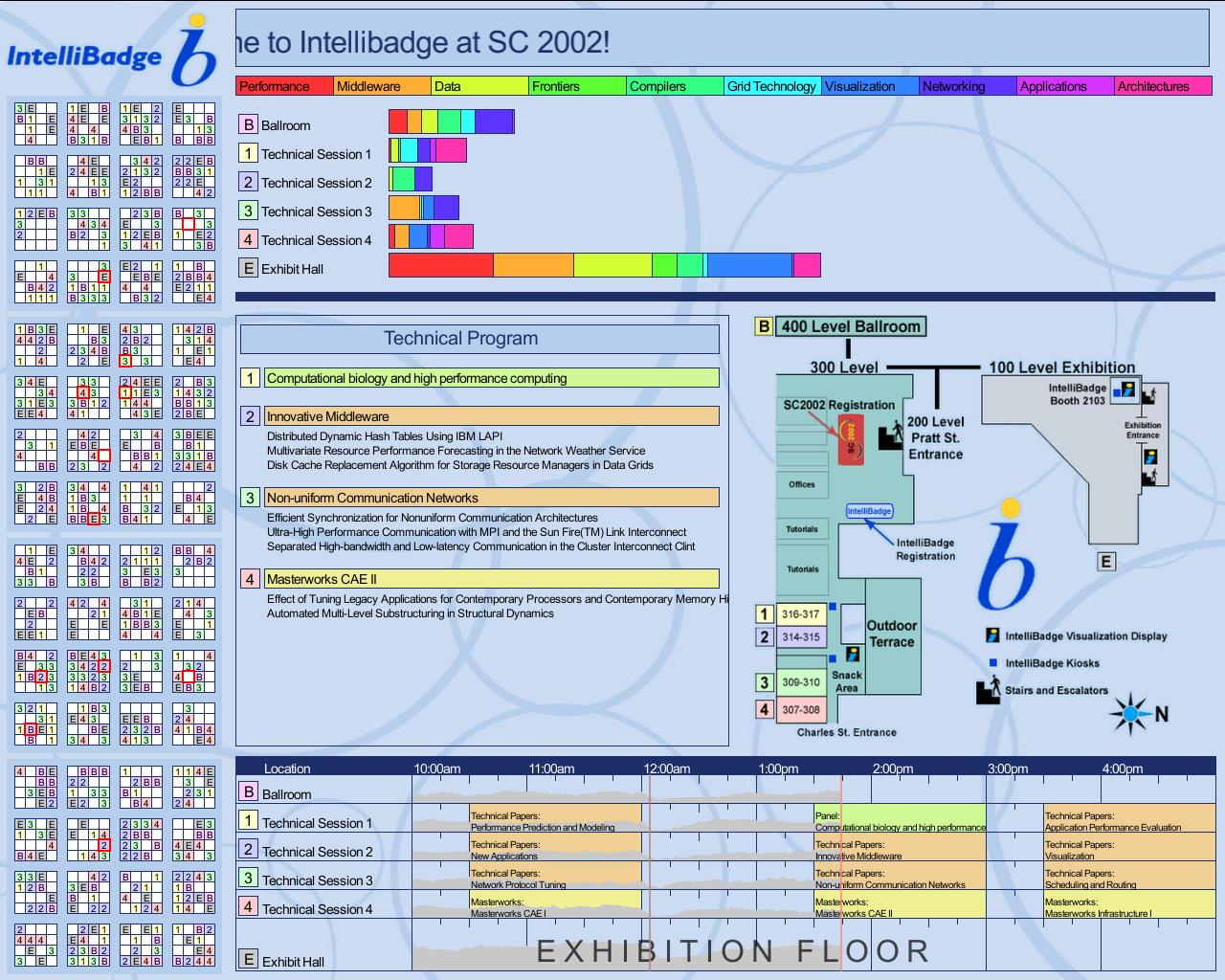
Task: Select the E badge beside Exhibit Hall bar
Action: [249, 268]
